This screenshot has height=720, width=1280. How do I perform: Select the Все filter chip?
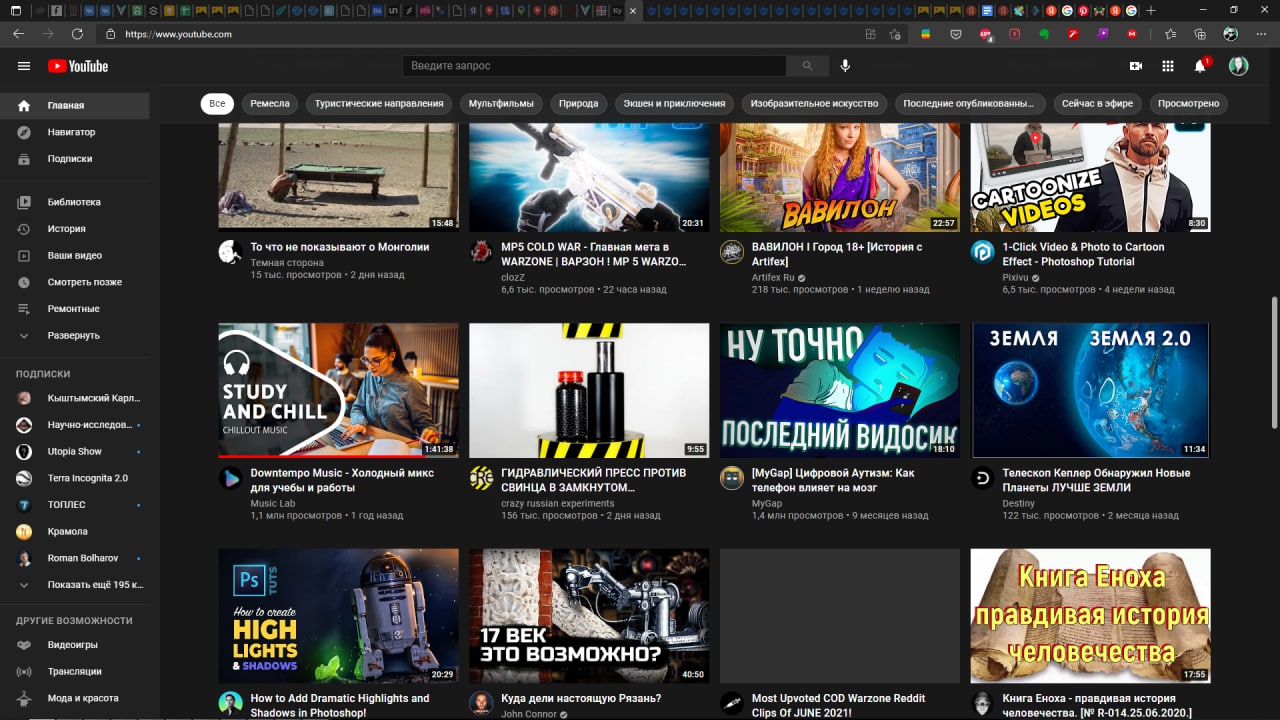pyautogui.click(x=217, y=104)
